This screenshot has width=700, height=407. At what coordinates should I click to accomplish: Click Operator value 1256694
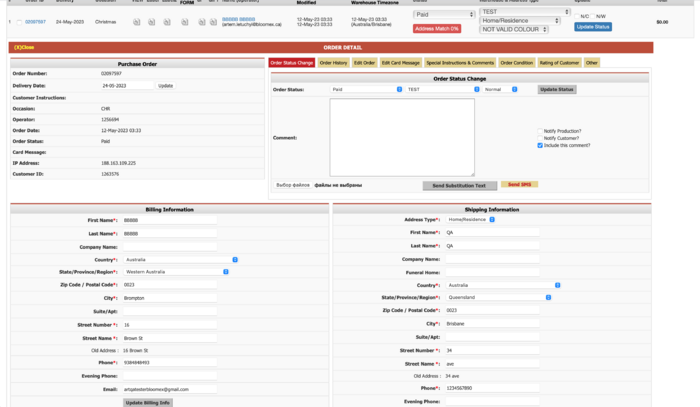tap(110, 120)
